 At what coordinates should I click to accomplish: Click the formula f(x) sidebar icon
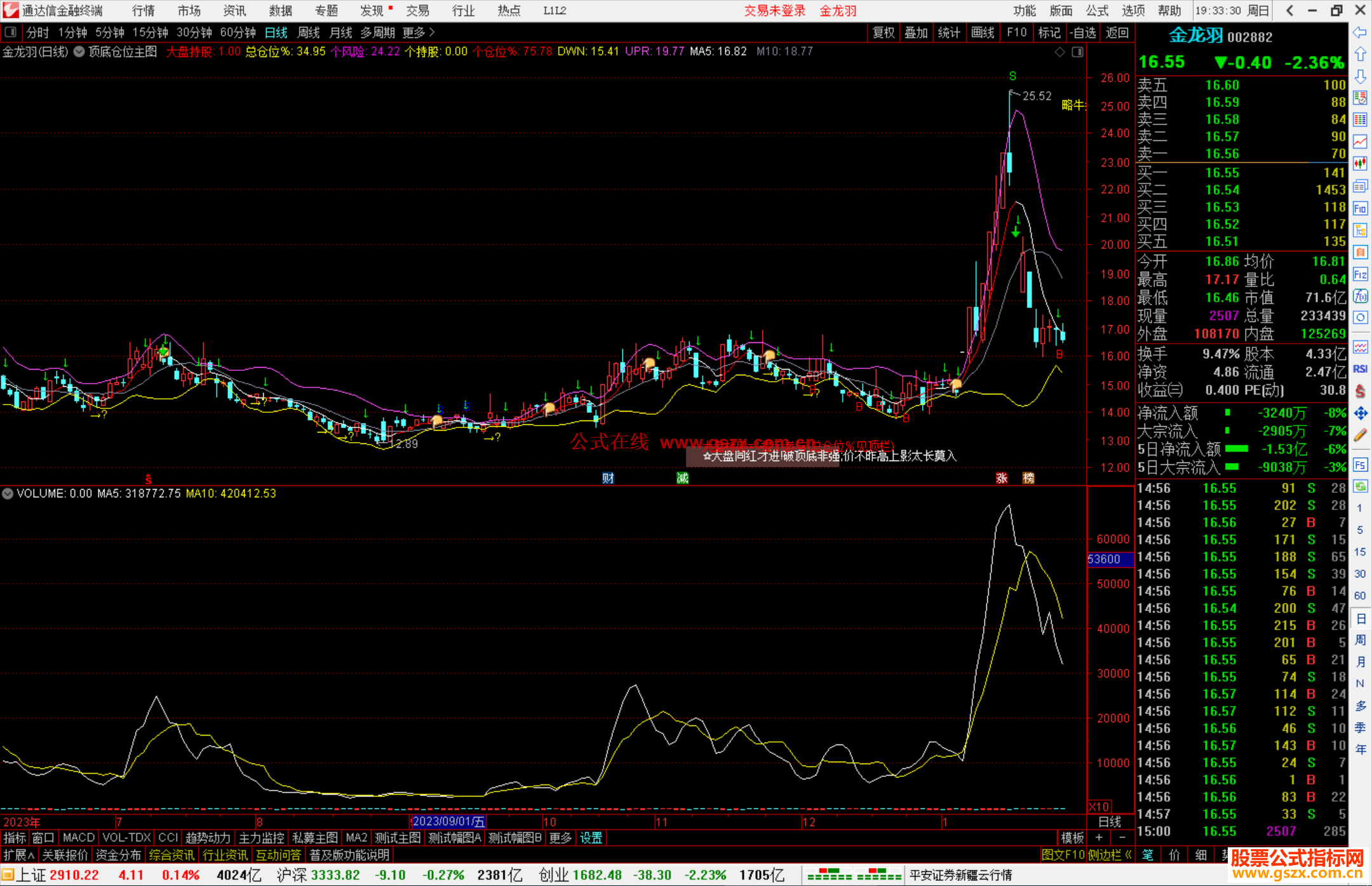coord(1360,296)
